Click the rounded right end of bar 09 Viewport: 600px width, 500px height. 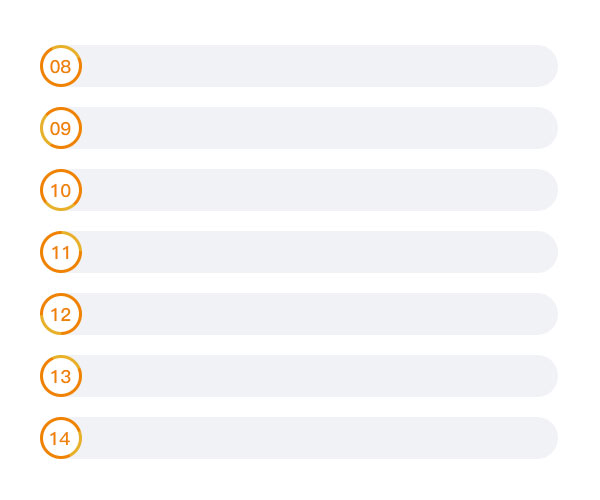pos(545,128)
